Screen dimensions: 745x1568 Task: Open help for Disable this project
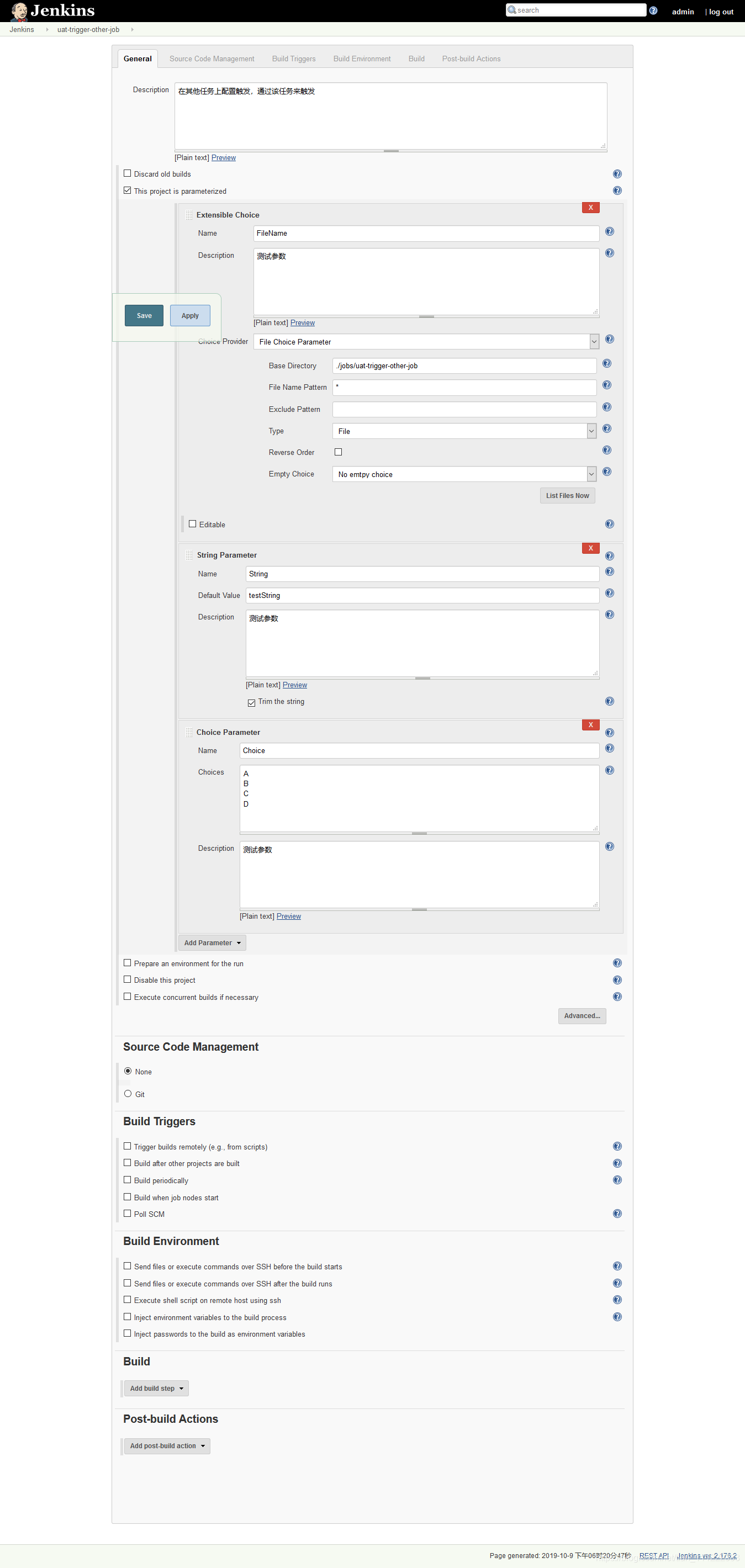point(617,980)
